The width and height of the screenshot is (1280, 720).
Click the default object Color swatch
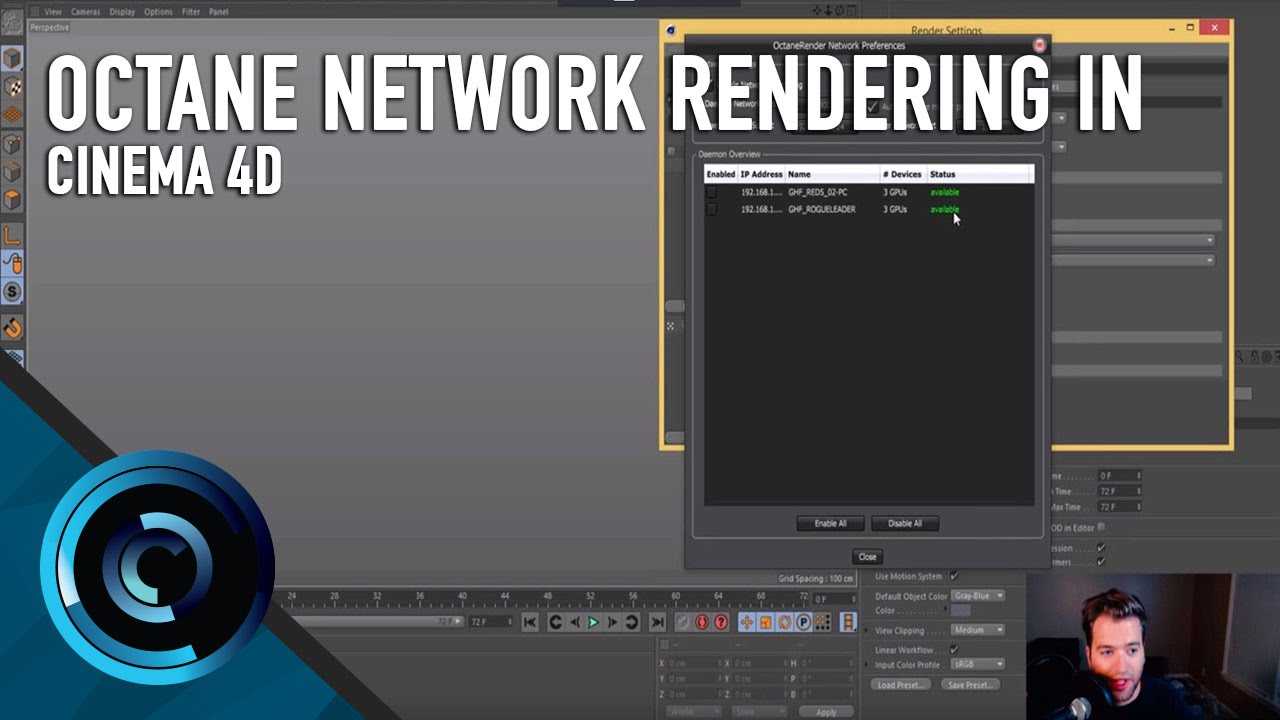point(960,610)
